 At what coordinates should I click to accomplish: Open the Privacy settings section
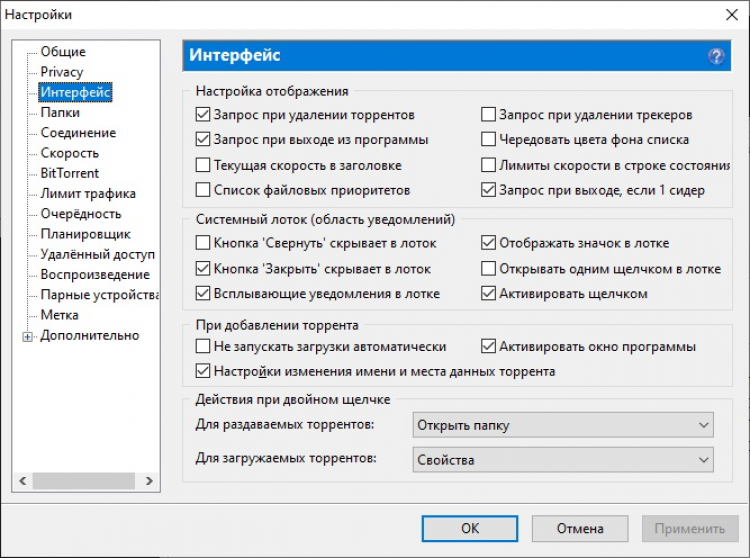point(62,72)
